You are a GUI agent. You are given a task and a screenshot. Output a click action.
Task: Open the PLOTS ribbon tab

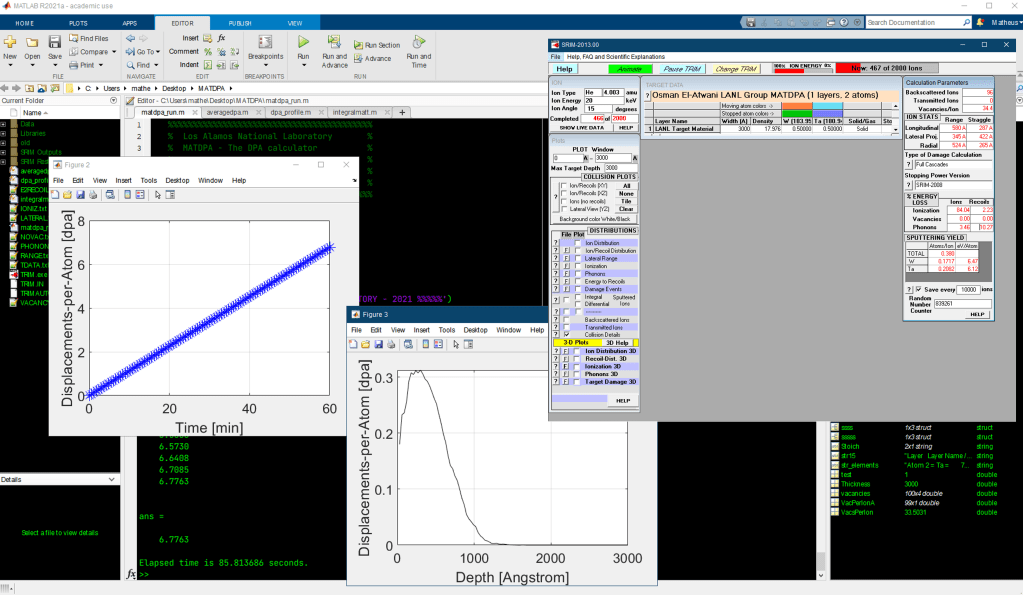[x=78, y=21]
